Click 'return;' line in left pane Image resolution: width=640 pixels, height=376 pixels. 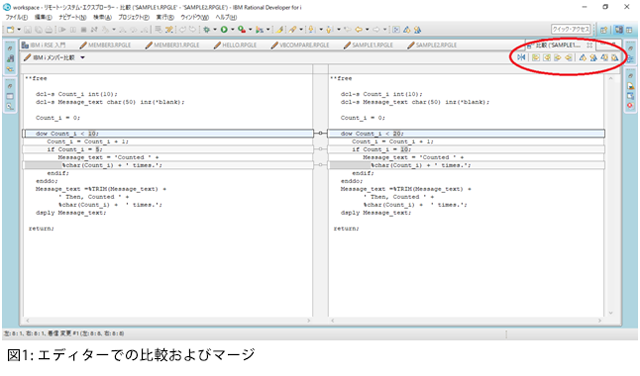(x=41, y=229)
